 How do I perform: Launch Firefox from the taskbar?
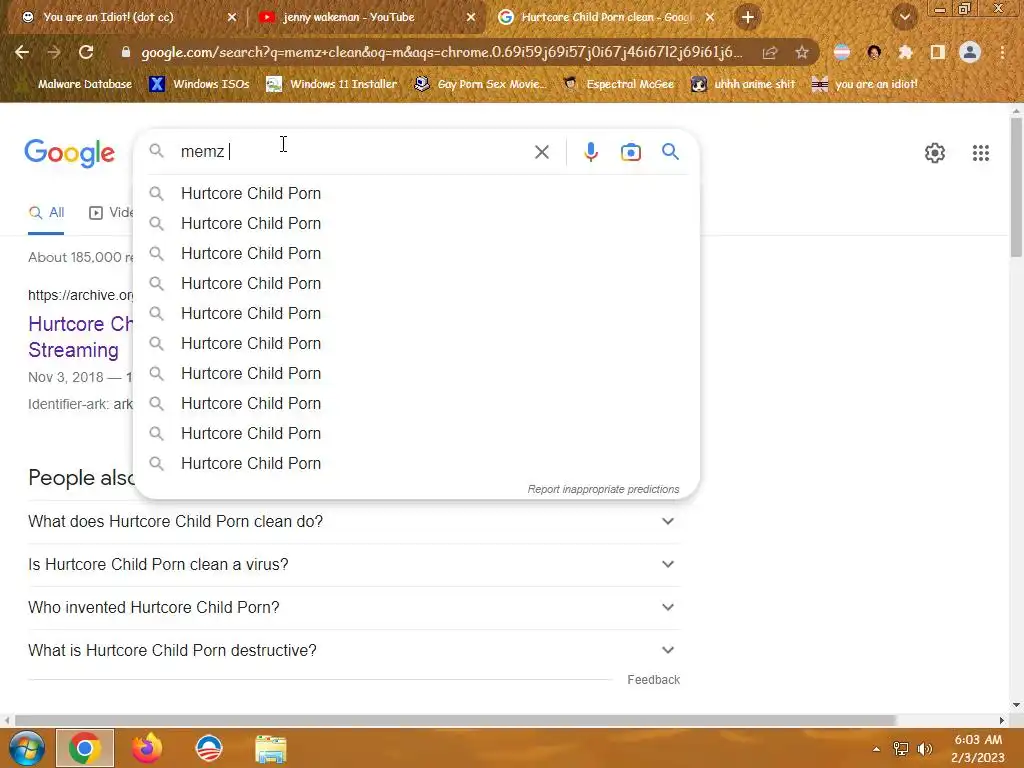coord(146,748)
